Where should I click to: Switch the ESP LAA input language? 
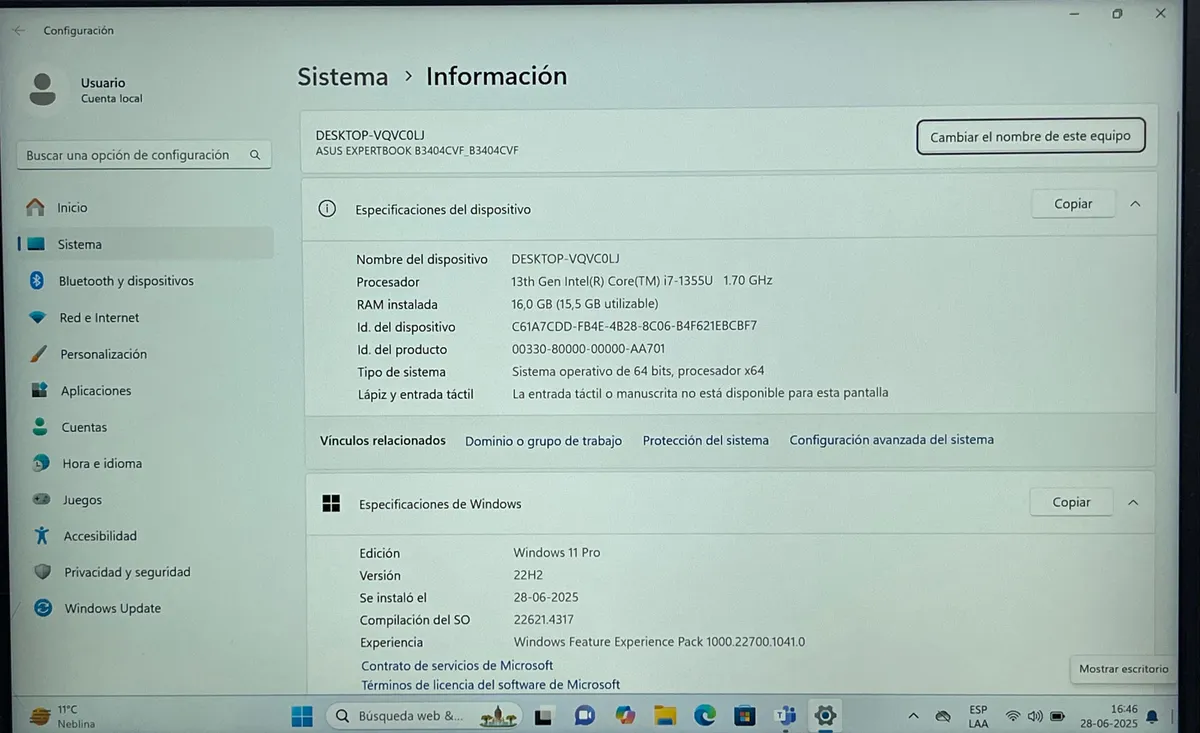click(x=978, y=716)
